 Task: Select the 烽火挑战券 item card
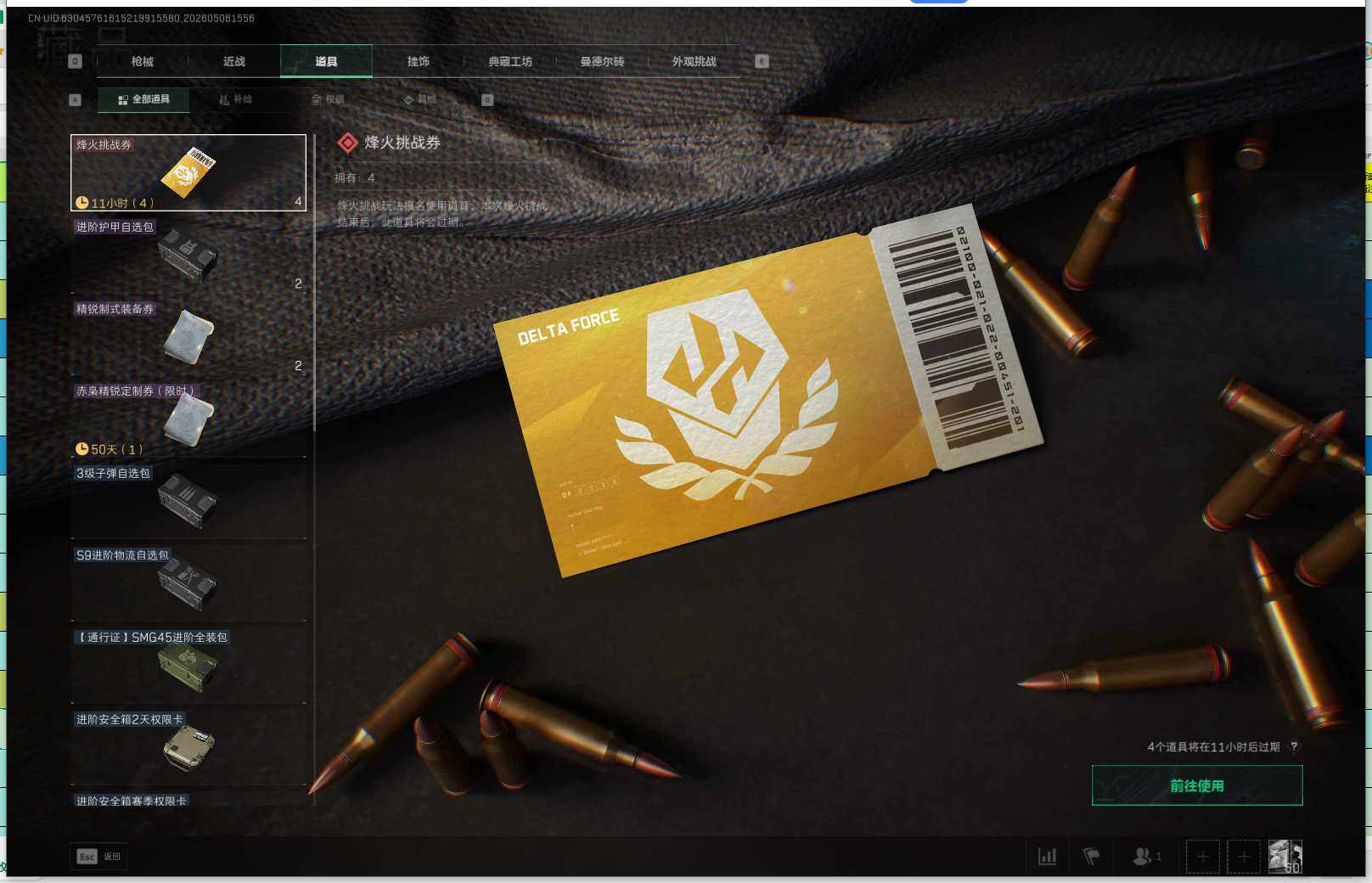click(x=188, y=172)
